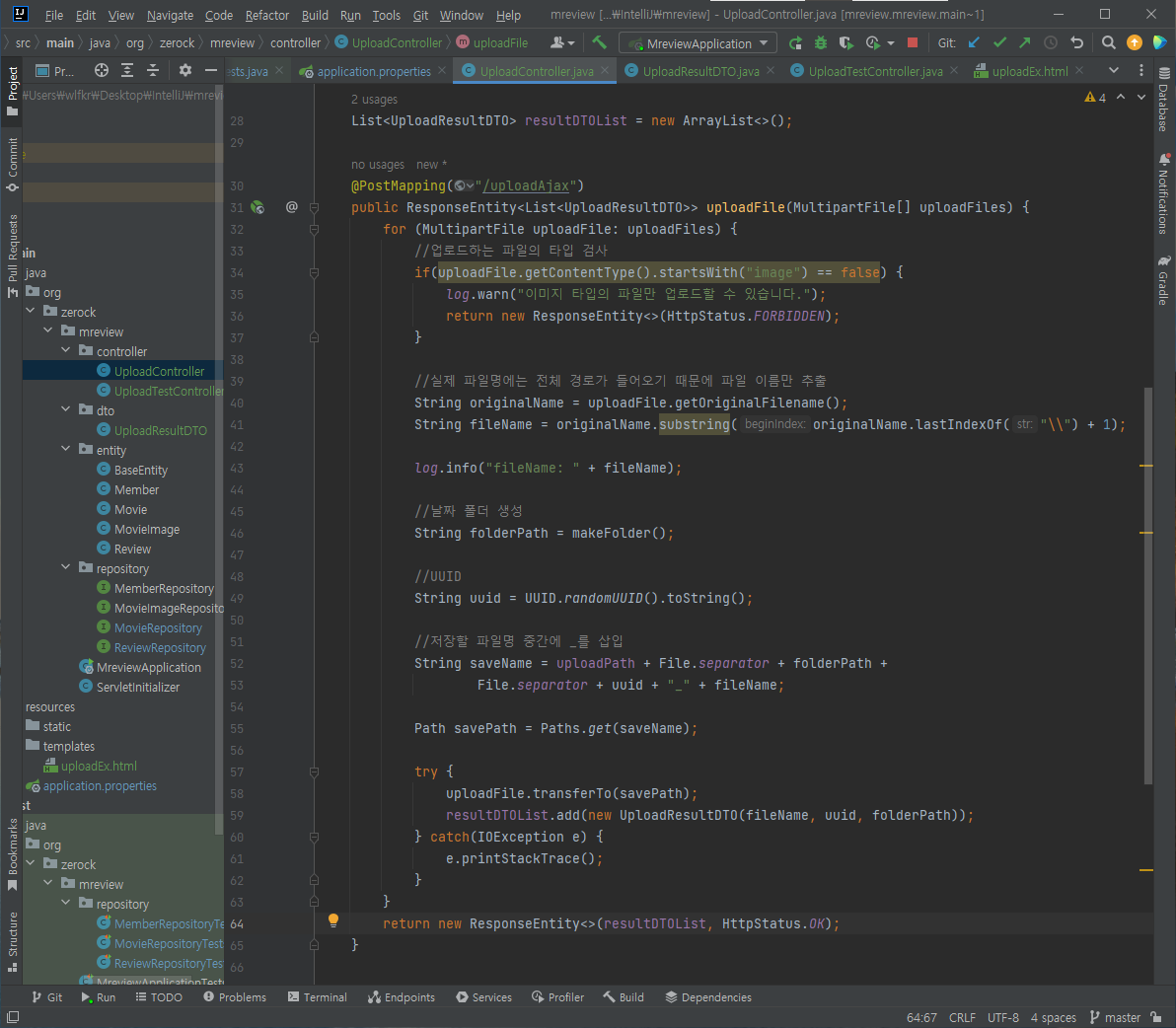Open IDE updates orange arrow icon
This screenshot has height=1028, width=1176.
1135,42
